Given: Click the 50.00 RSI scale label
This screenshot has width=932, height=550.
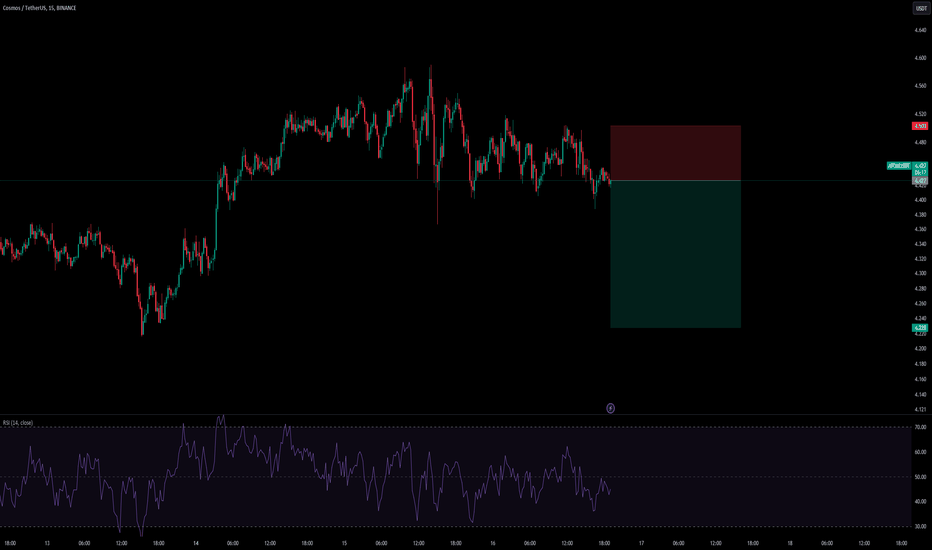Looking at the screenshot, I should [920, 477].
